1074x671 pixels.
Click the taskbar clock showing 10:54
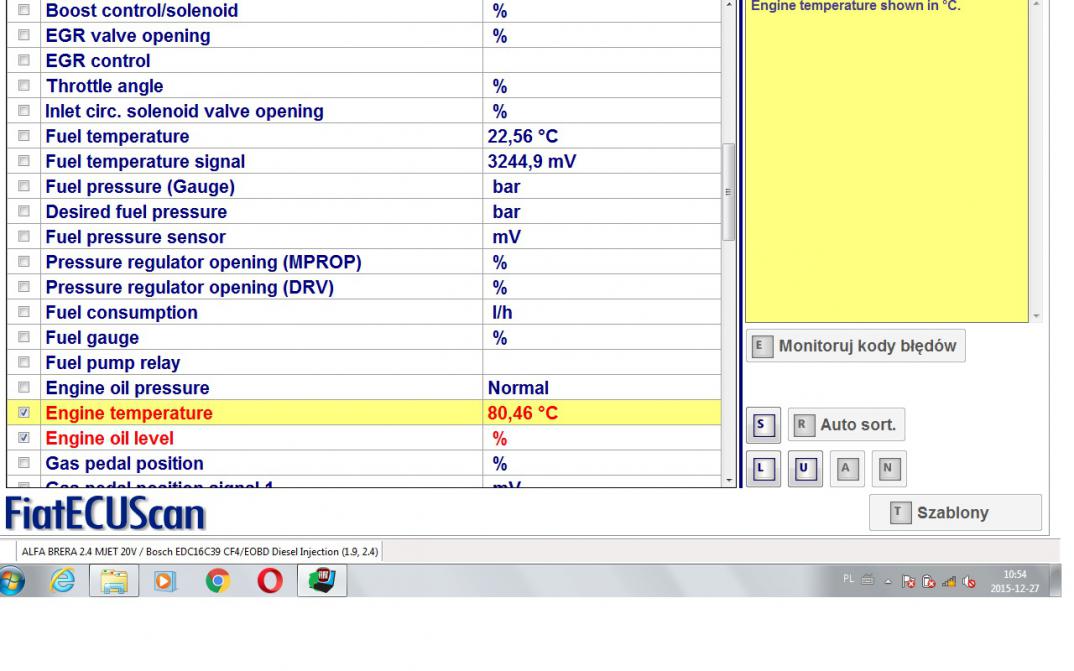coord(1015,581)
